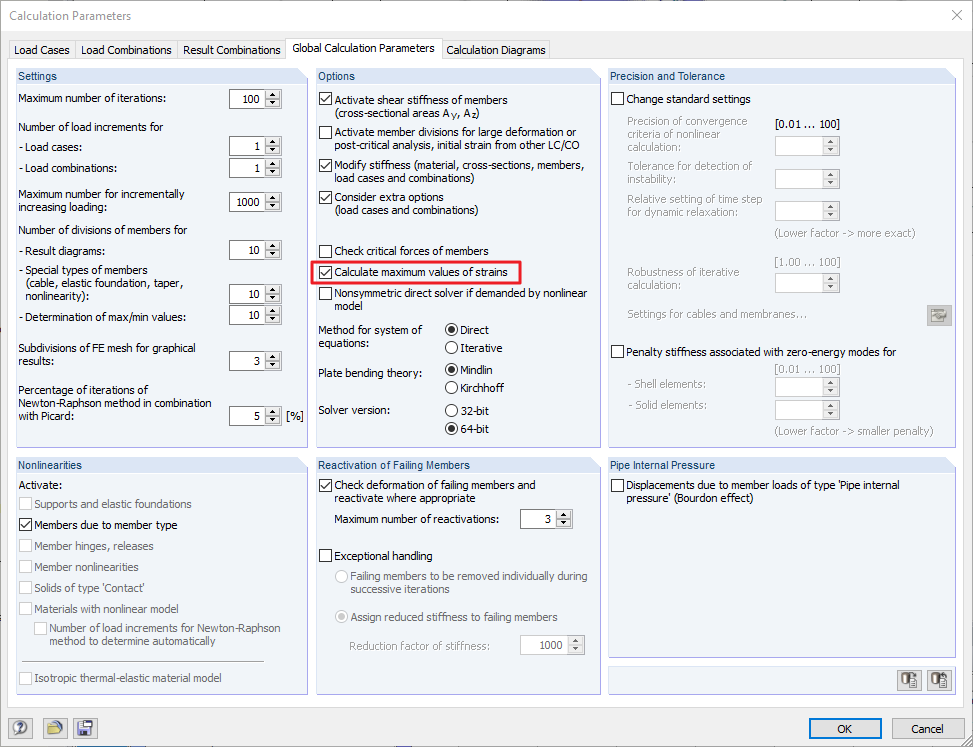Confirm changes with the OK button

click(845, 728)
